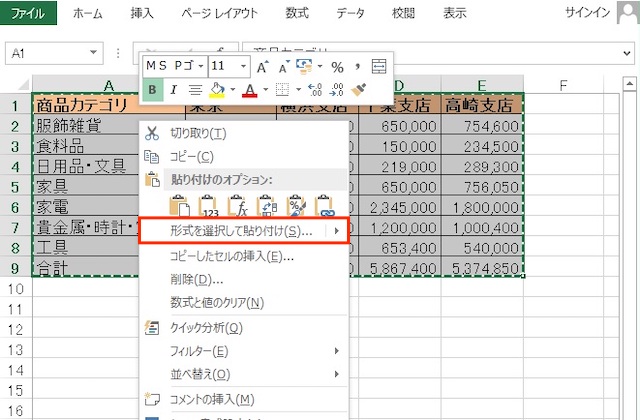Screen dimensions: 640x420
Task: Click the copy pages icon
Action: [152, 157]
